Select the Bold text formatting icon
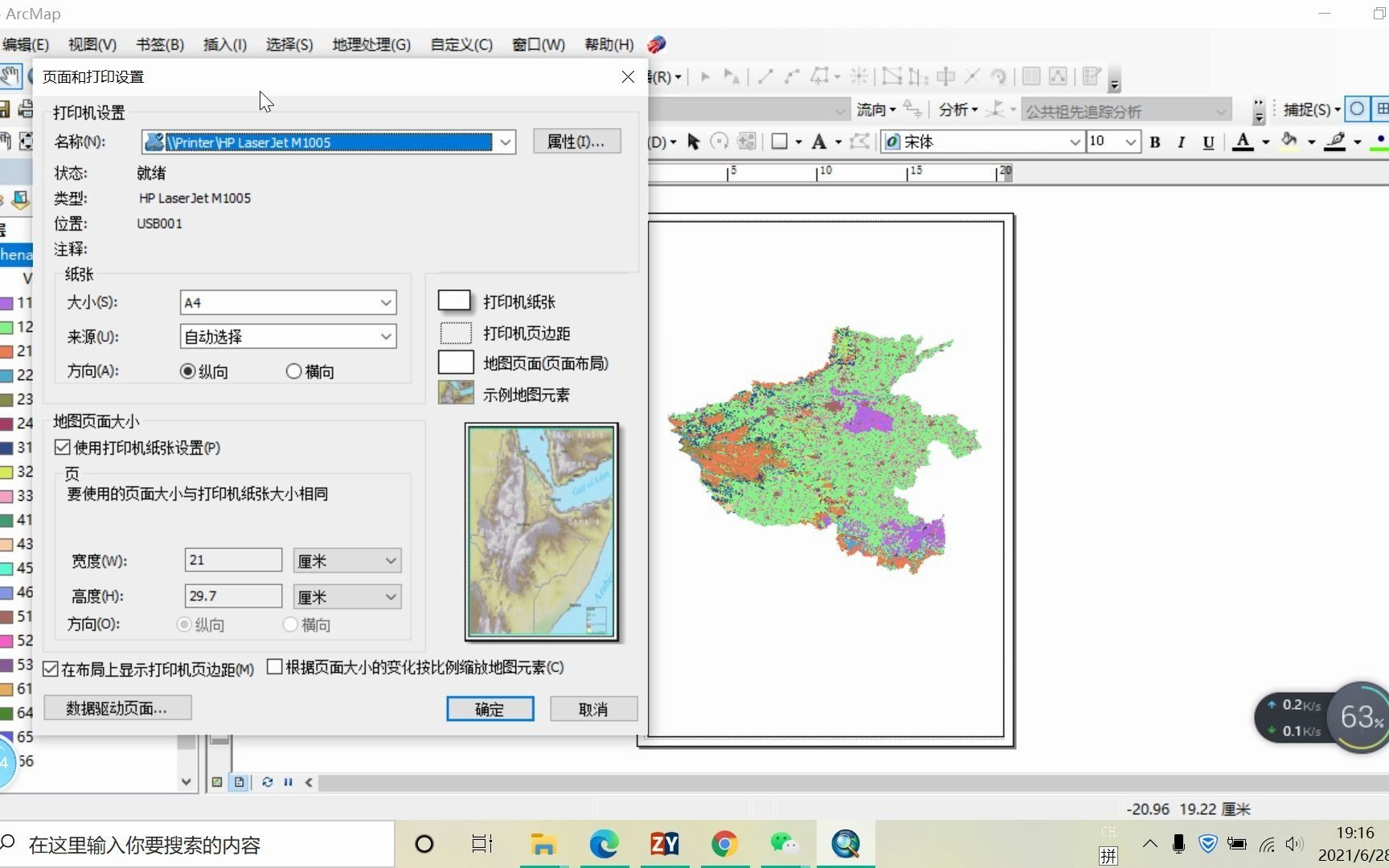This screenshot has height=868, width=1389. (1155, 142)
